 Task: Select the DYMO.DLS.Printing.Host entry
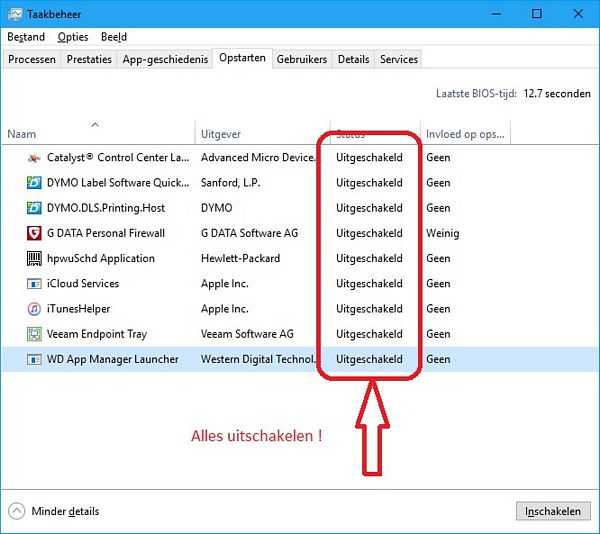106,208
